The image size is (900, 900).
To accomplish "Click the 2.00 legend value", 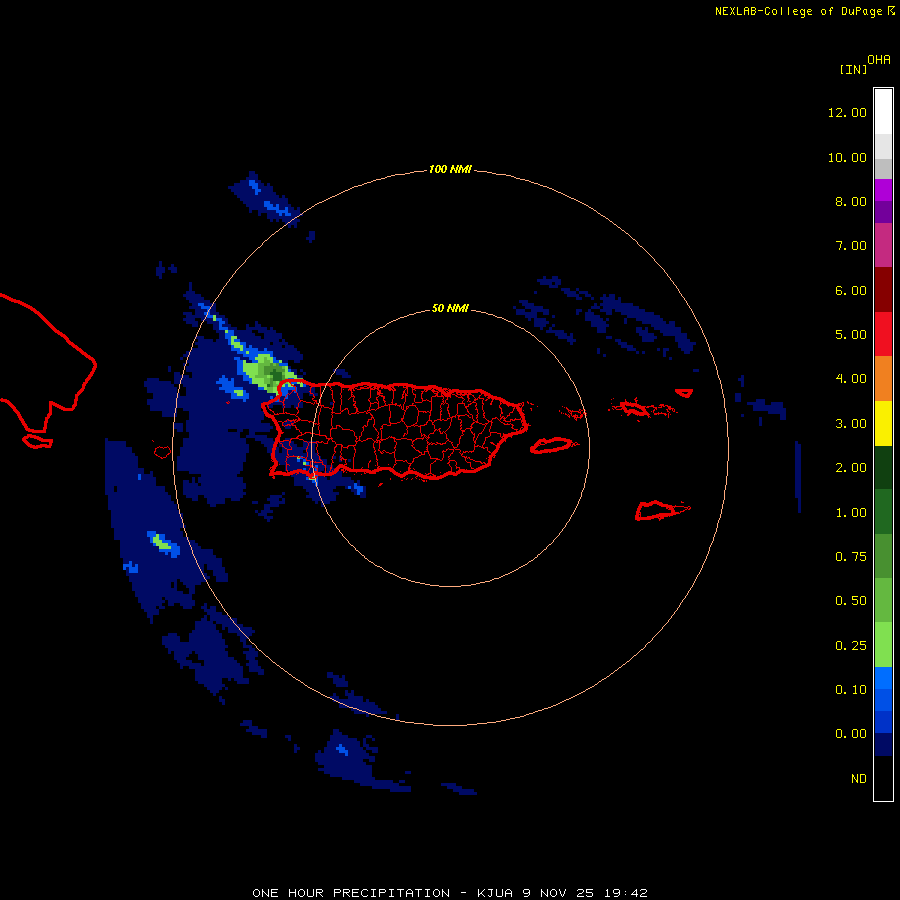I will point(851,468).
